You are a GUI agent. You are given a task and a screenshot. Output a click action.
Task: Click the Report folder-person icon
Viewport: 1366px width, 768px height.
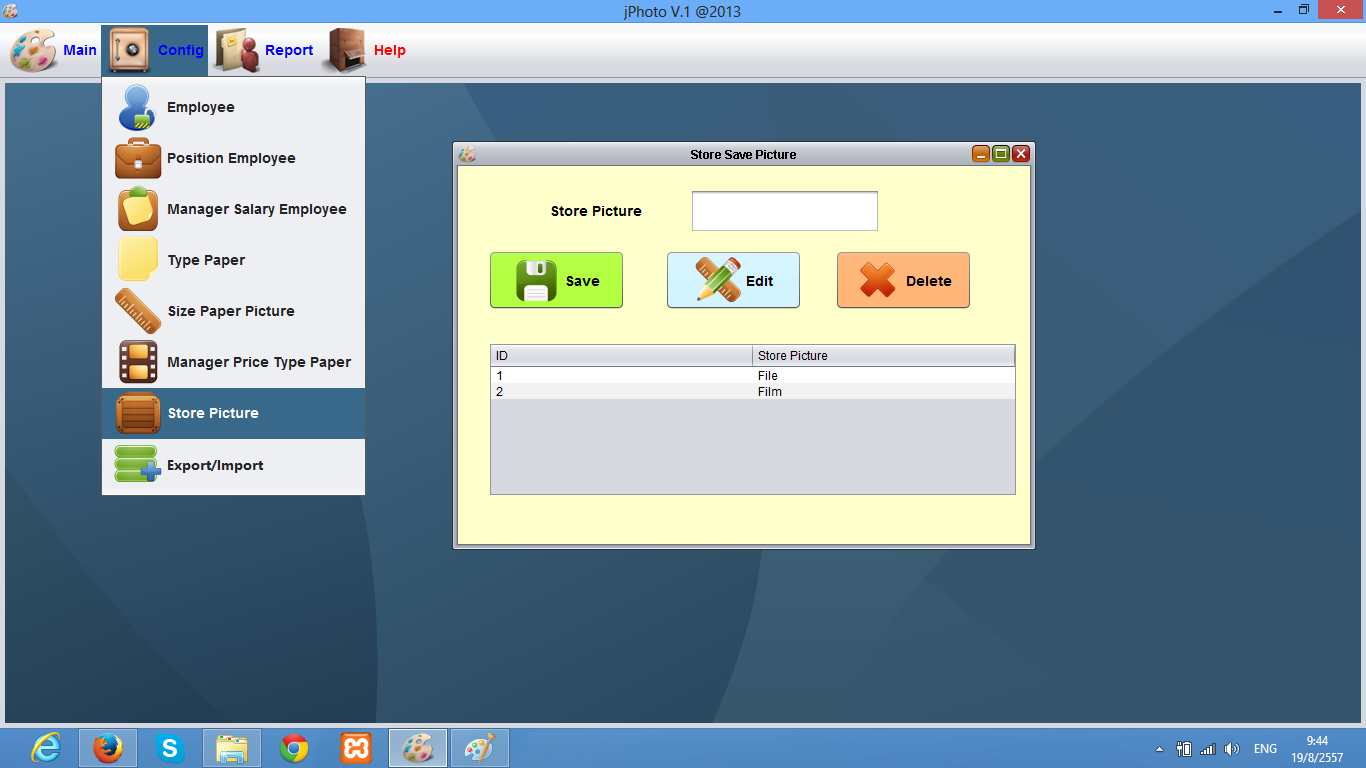237,50
